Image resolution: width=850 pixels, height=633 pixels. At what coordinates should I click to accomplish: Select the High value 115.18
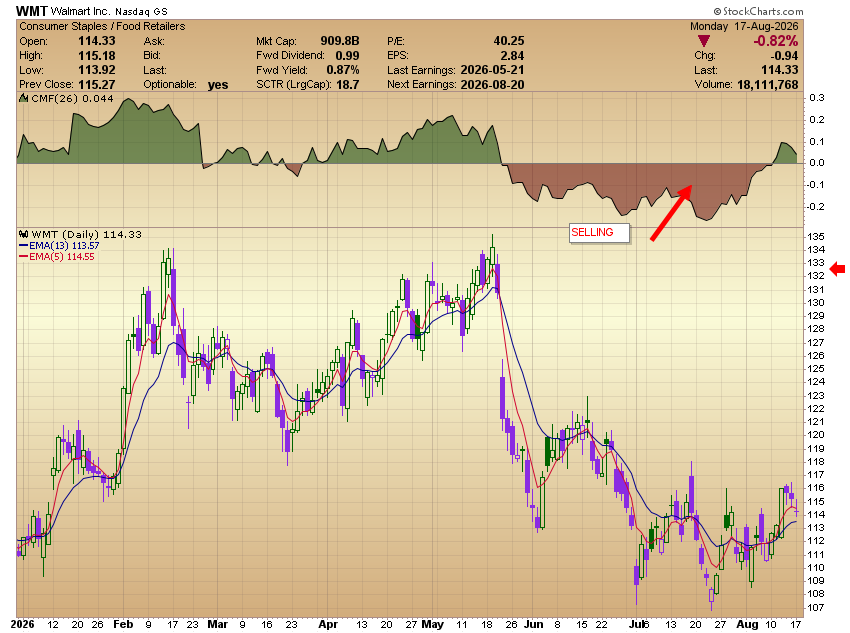click(x=96, y=55)
